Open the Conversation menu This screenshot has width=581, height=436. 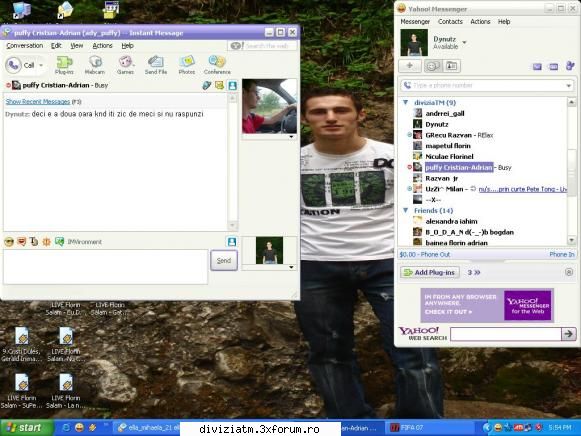[24, 46]
